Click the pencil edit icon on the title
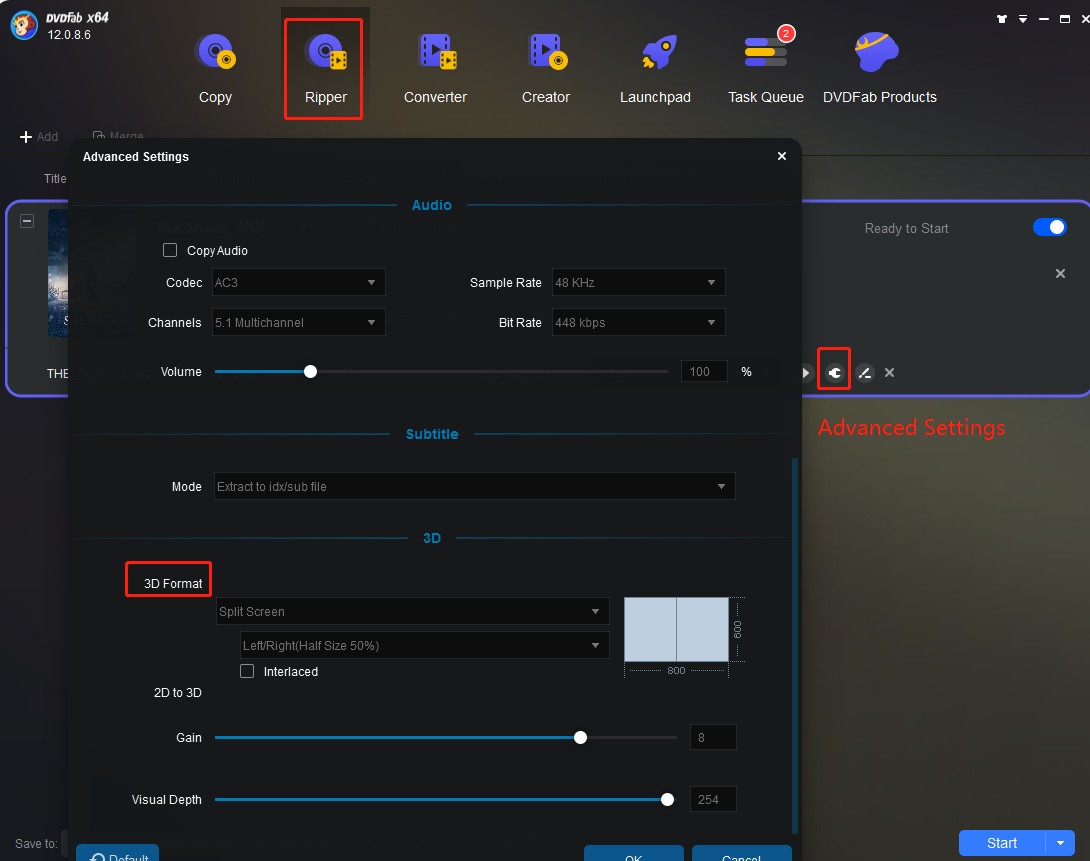The width and height of the screenshot is (1090, 861). (864, 371)
